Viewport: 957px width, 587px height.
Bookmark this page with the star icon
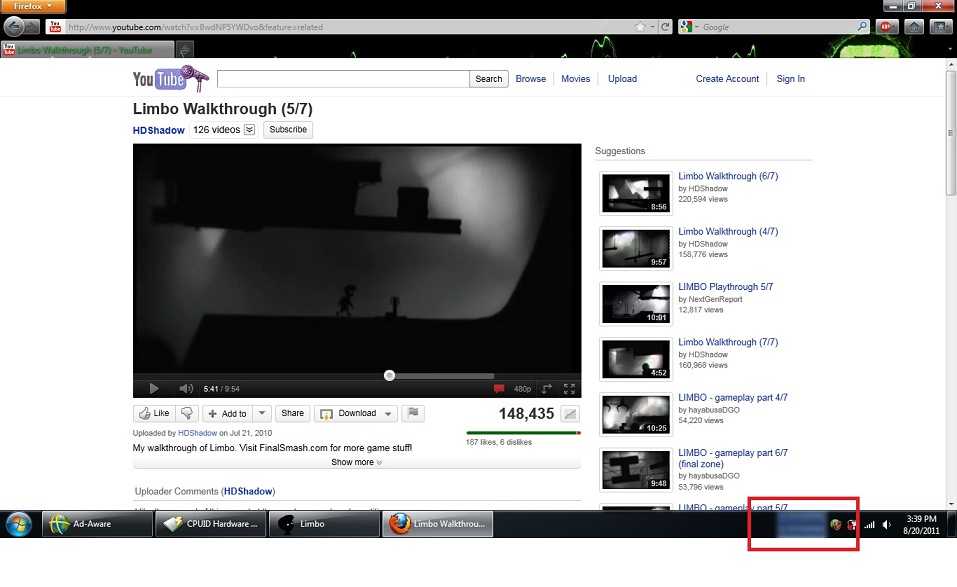click(x=640, y=27)
